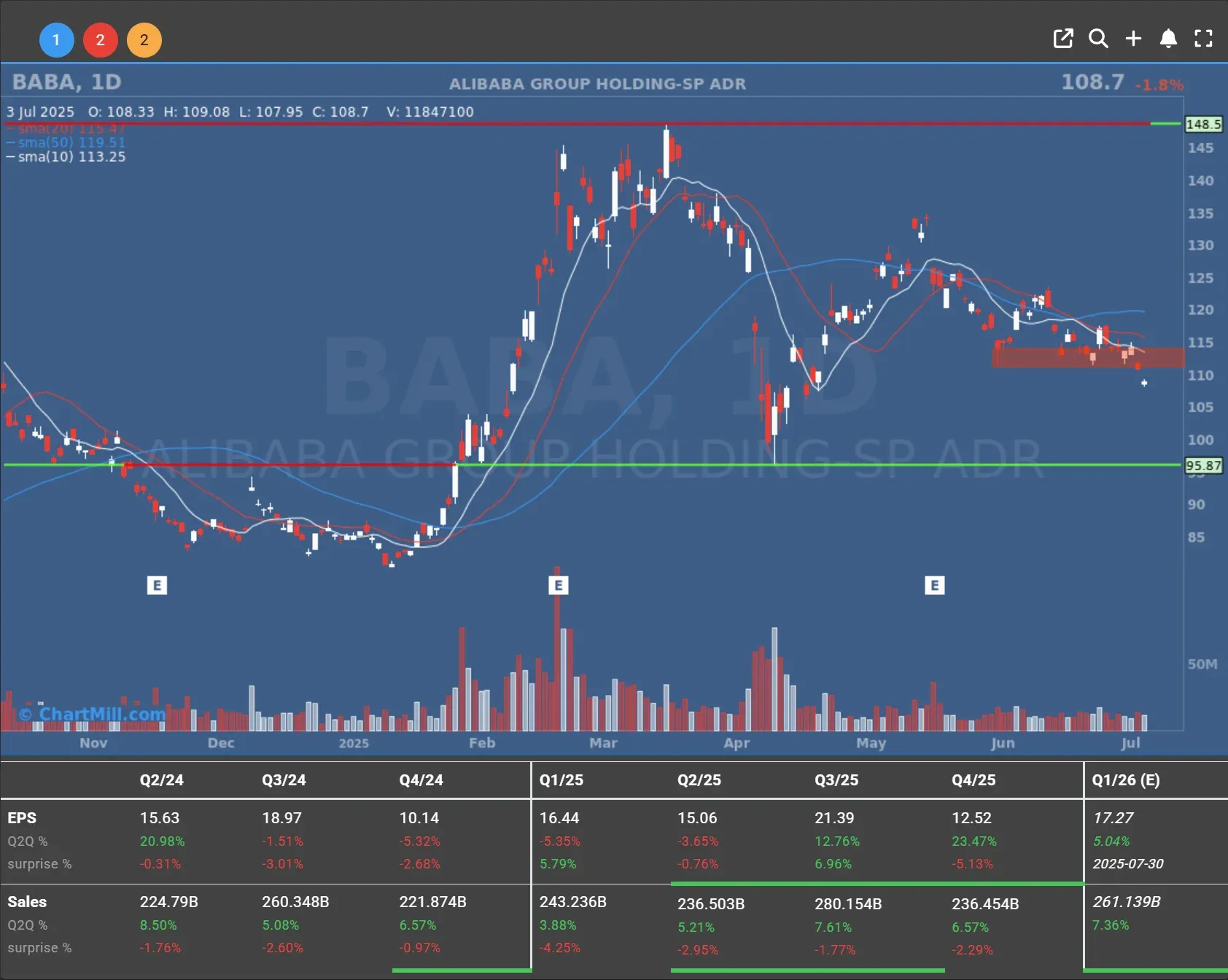1228x980 pixels.
Task: Click earnings date 2025-07-30
Action: pos(1127,864)
